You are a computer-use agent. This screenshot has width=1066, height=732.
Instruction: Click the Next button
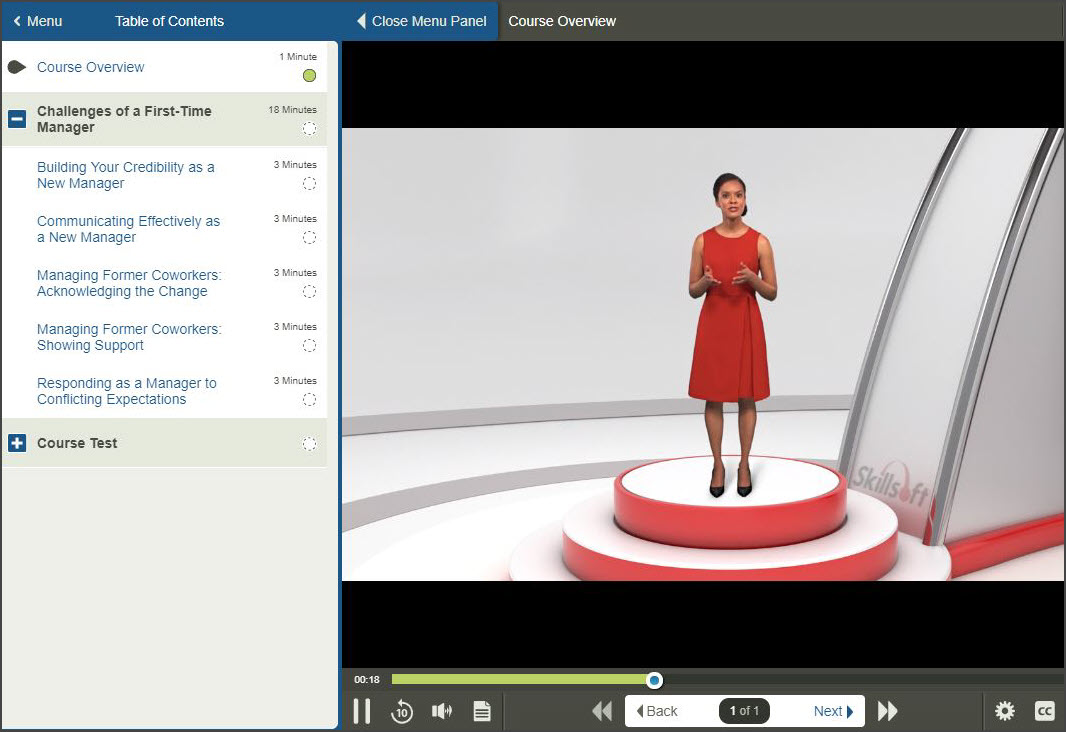833,711
